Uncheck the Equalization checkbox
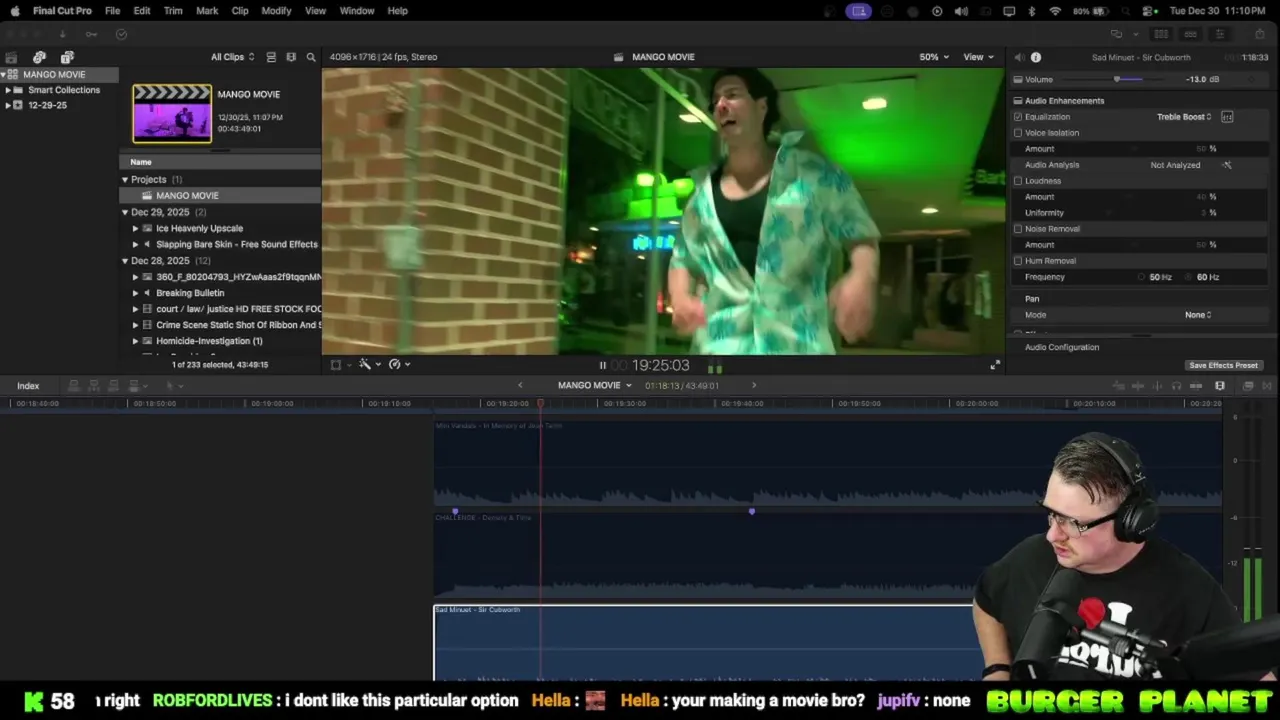Screen dimensions: 1280x720 pos(1018,117)
